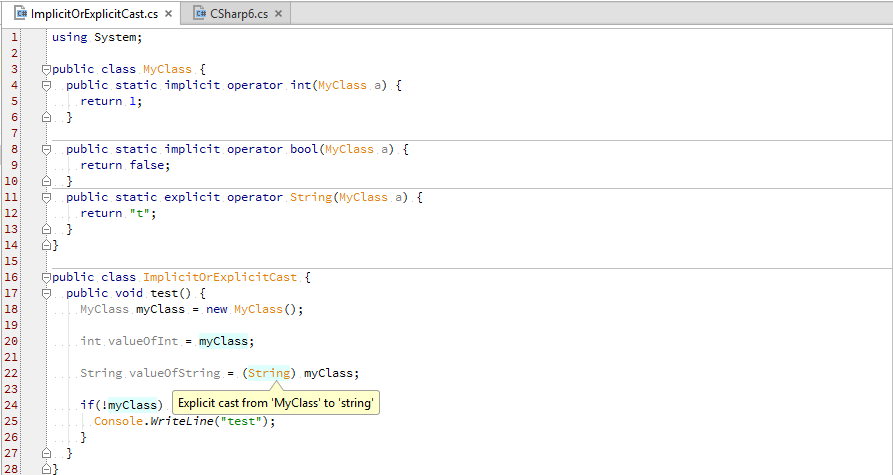Click the 'Explicit cast from MyClass to string' tooltip

click(276, 403)
